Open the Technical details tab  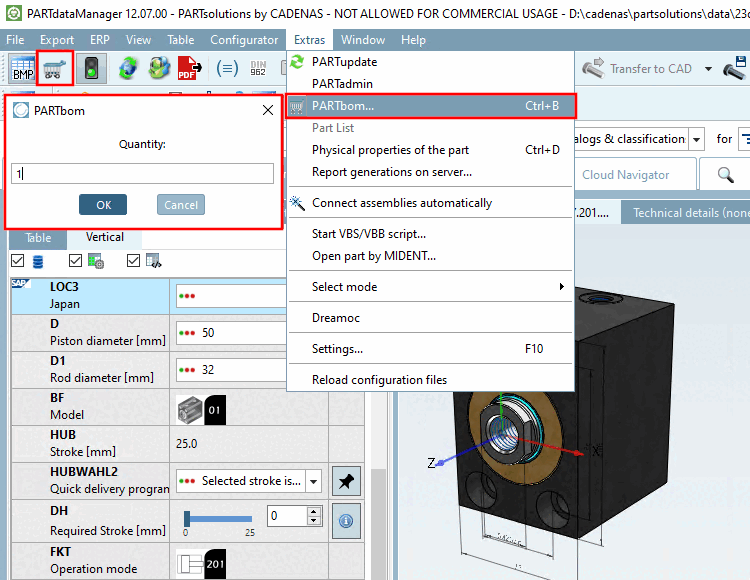coord(686,212)
